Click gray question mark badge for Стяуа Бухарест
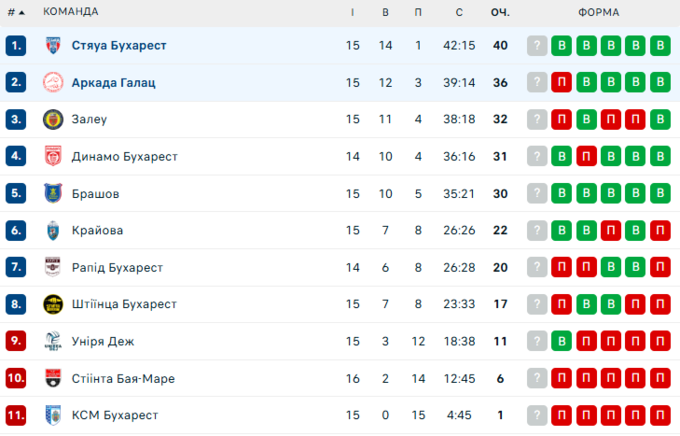Viewport: 680px width, 436px height. 538,46
